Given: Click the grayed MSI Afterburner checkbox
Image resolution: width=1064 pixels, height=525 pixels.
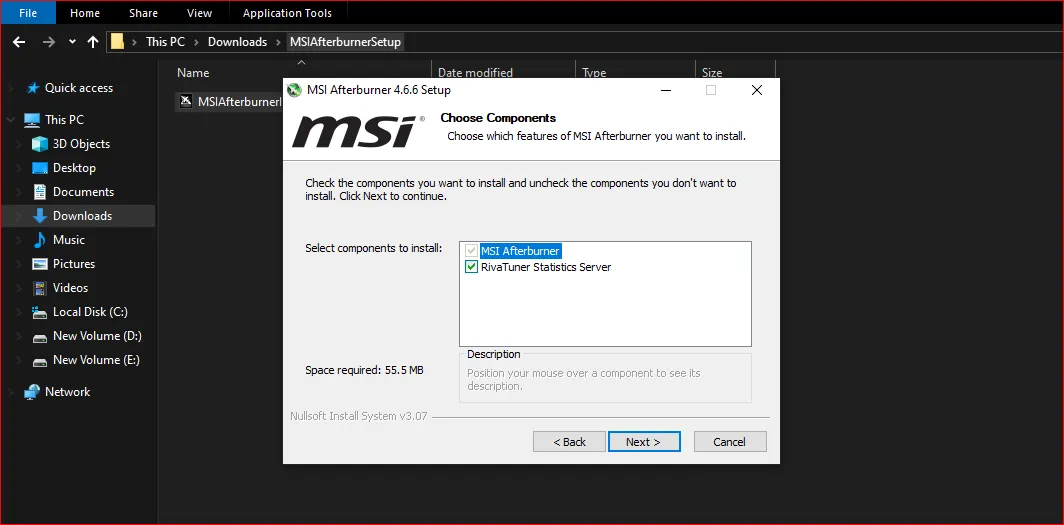Looking at the screenshot, I should [471, 250].
